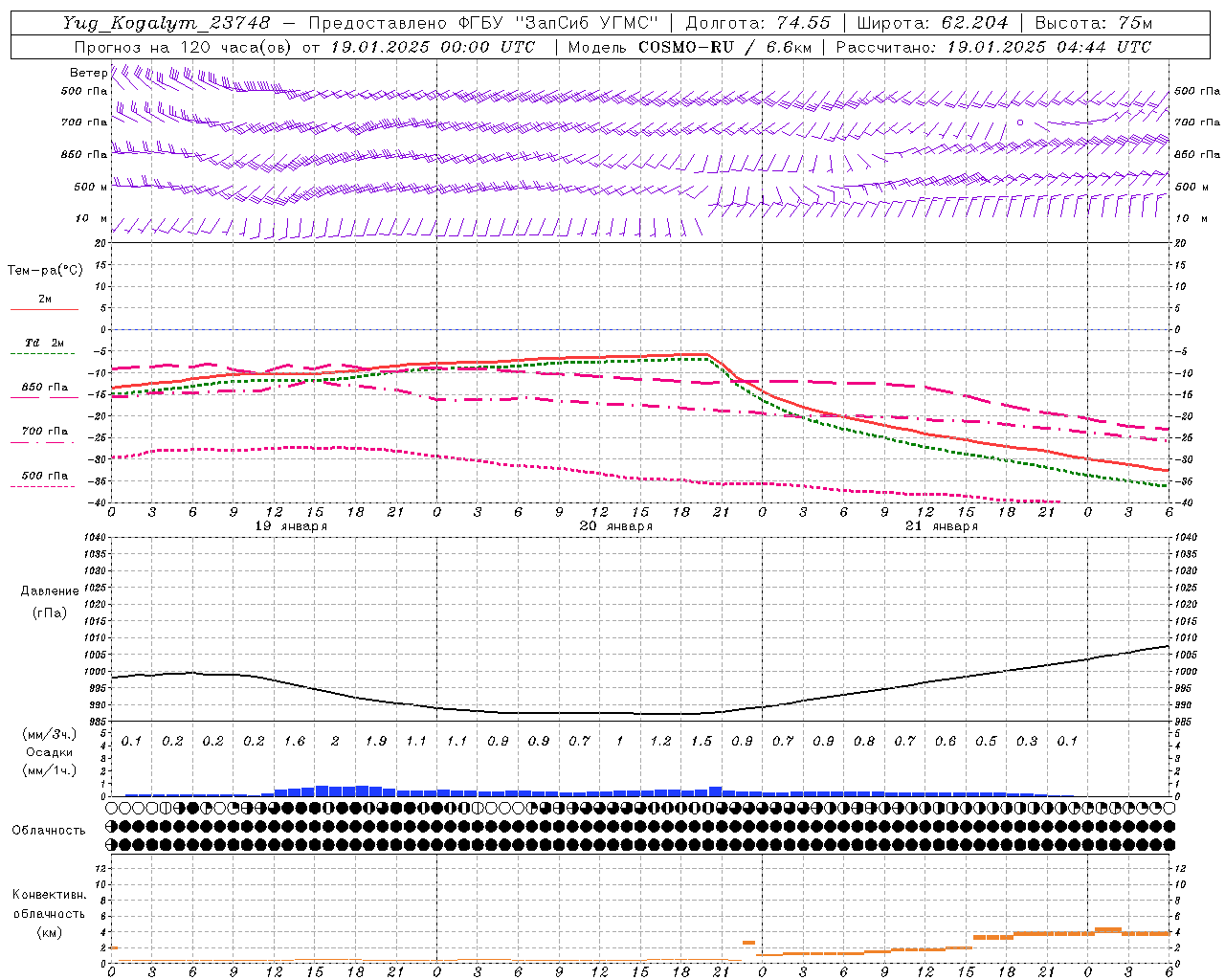
Task: Click the 3-hour precipitation value '0.5'
Action: click(986, 741)
